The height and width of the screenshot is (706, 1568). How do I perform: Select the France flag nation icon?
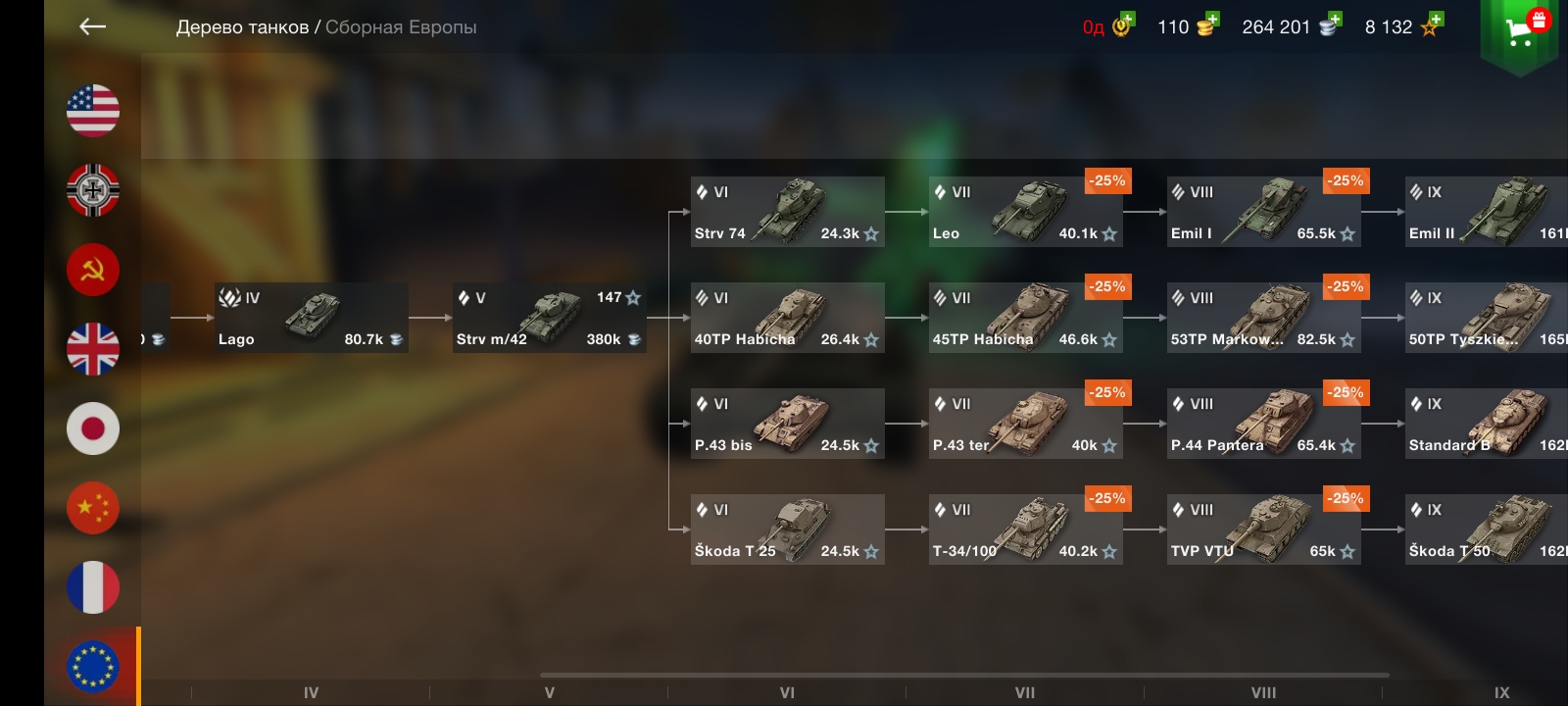click(93, 586)
